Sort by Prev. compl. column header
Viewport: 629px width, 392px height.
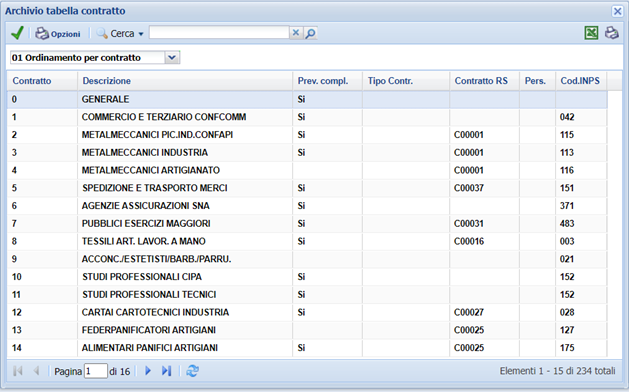(327, 81)
